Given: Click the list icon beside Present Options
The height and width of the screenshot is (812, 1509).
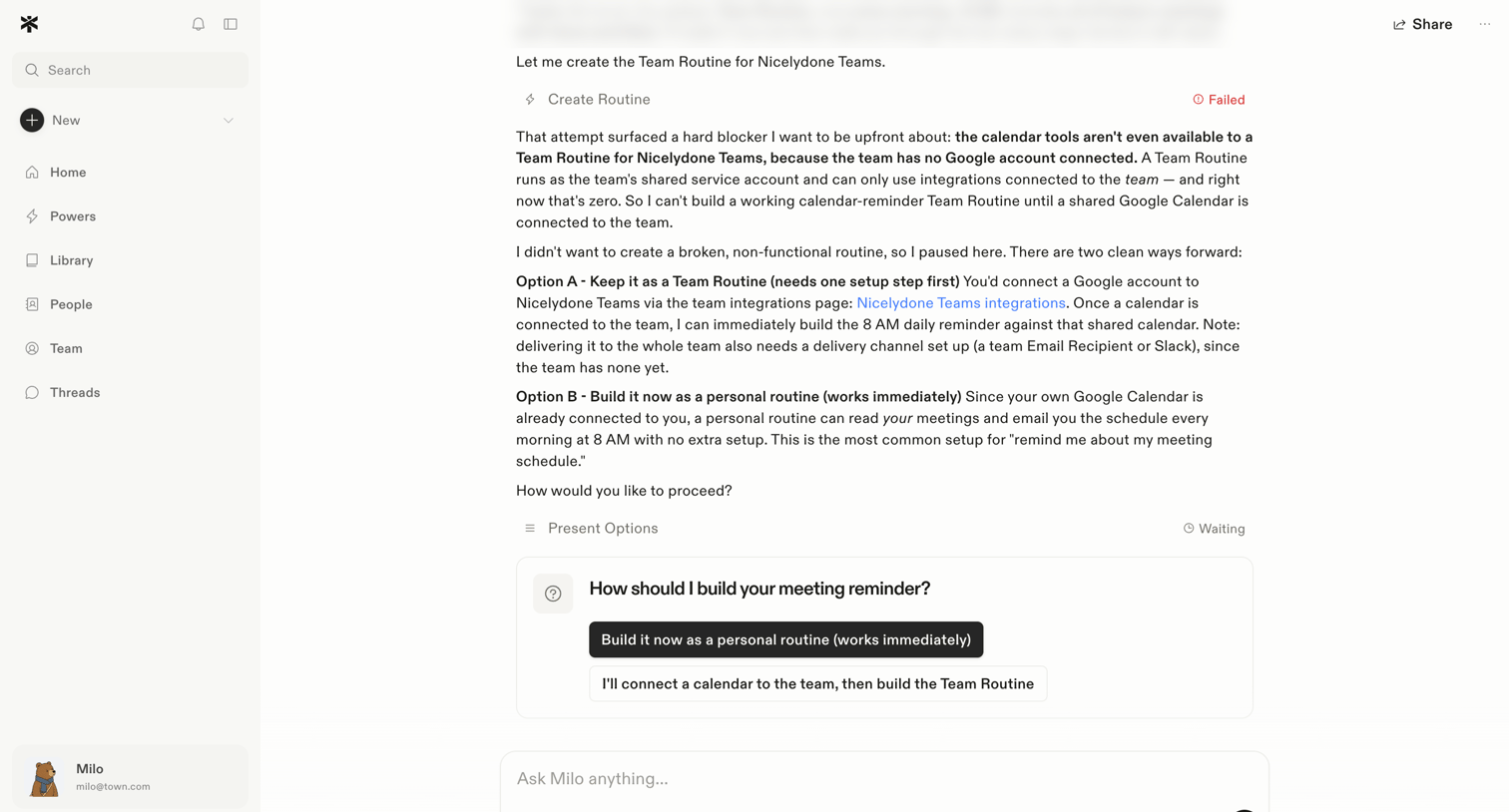Looking at the screenshot, I should point(530,529).
